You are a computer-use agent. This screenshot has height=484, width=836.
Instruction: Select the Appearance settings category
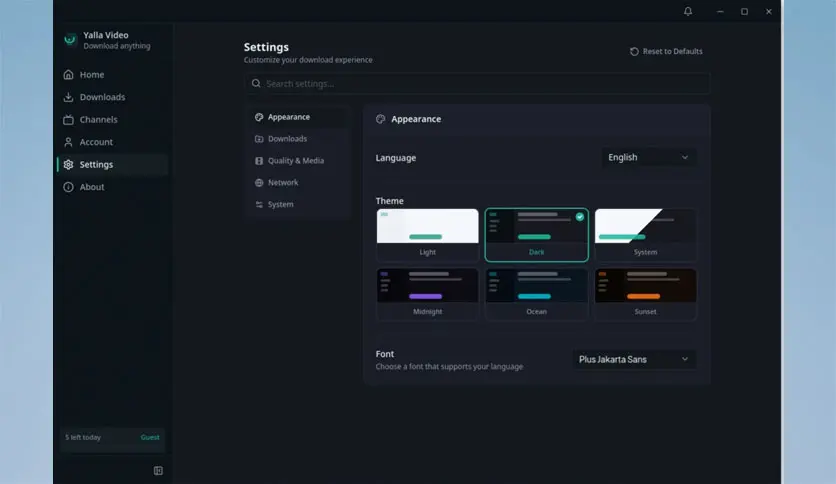click(x=299, y=117)
